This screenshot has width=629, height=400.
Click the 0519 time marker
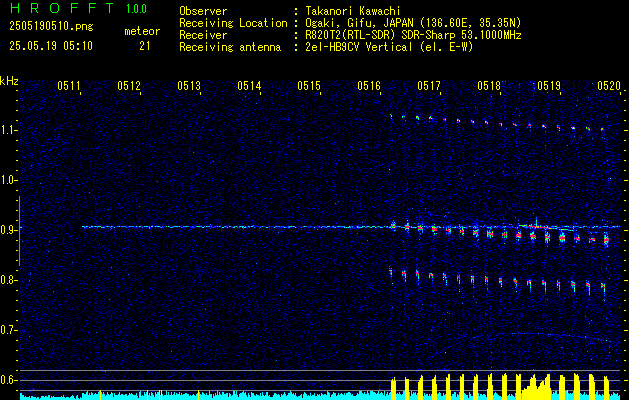[x=549, y=86]
